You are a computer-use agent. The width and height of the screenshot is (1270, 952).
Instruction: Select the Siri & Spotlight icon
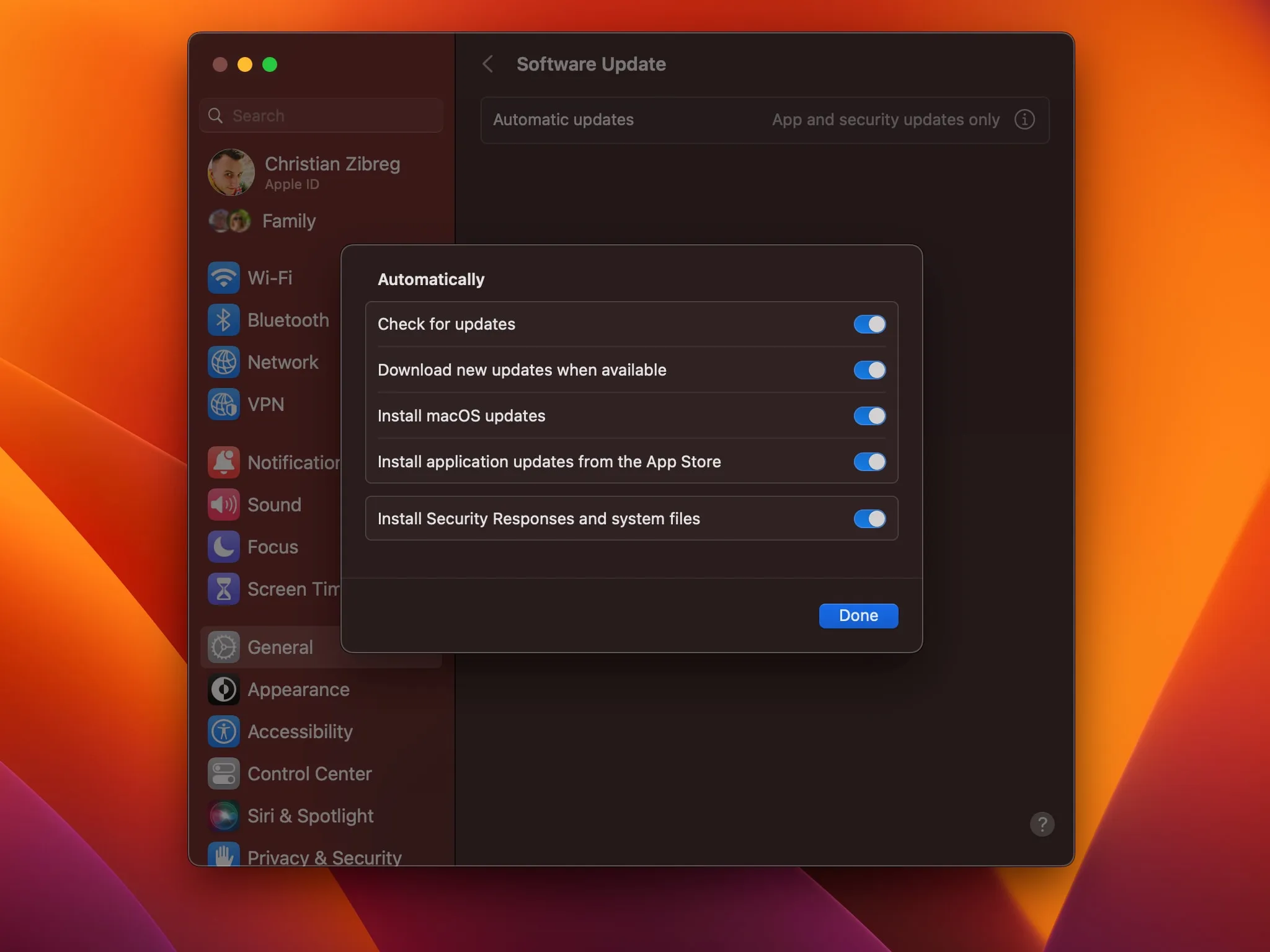pos(223,816)
